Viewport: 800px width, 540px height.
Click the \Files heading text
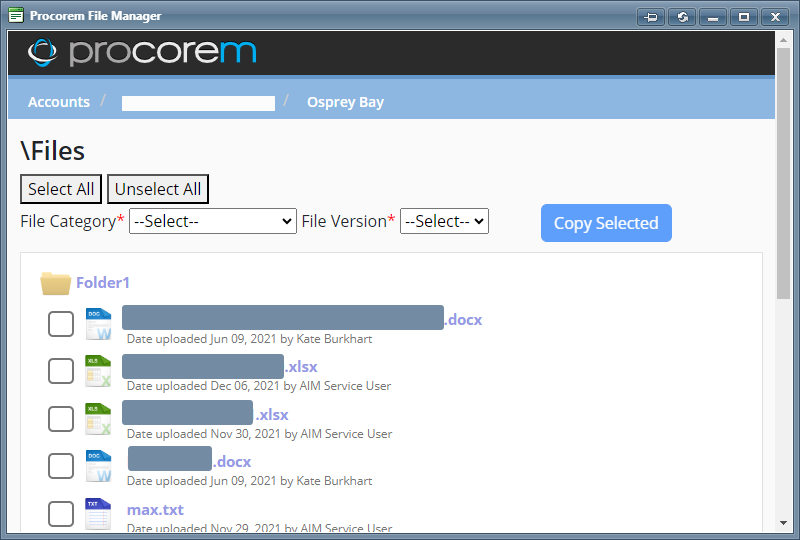tap(53, 151)
